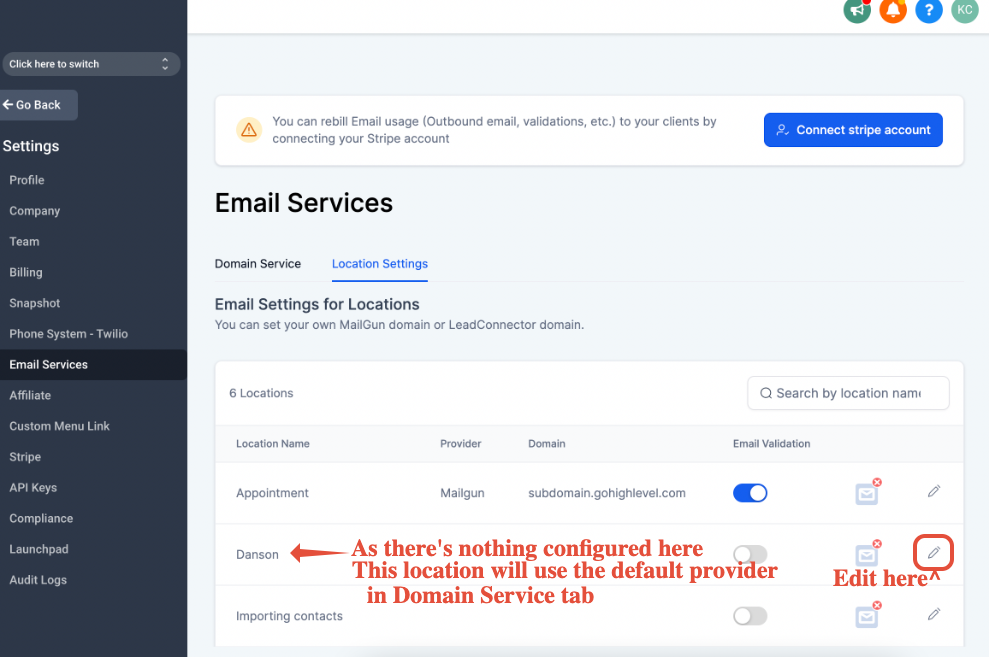
Task: Open Phone System - Twilio settings
Action: click(69, 334)
